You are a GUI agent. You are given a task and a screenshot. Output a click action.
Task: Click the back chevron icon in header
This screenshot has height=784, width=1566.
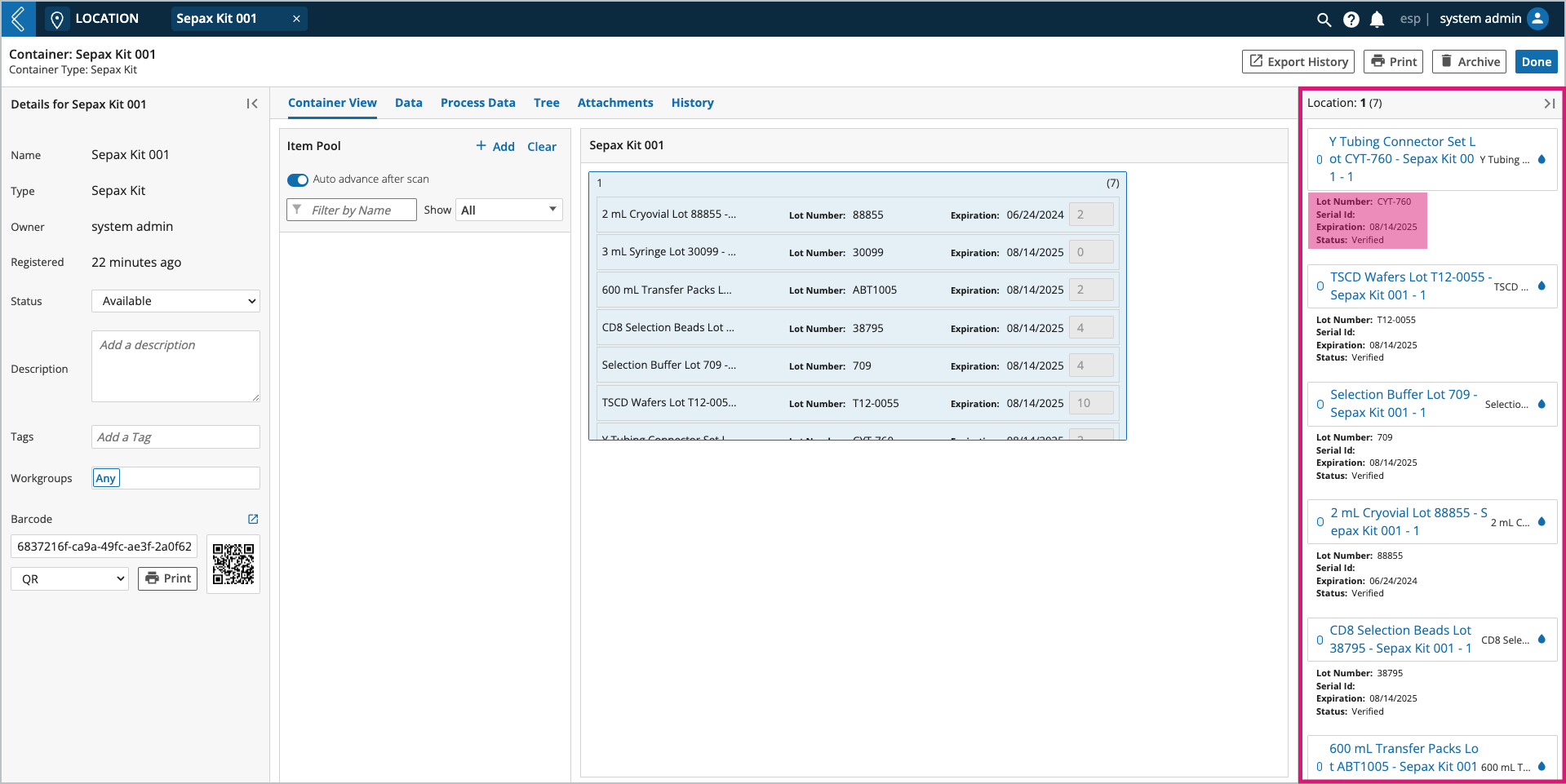(18, 18)
